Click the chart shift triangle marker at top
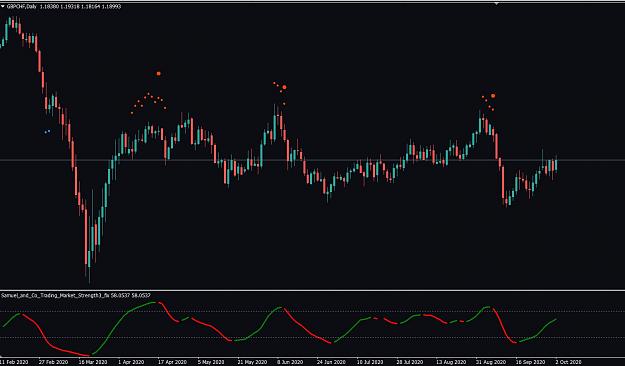The width and height of the screenshot is (625, 366). 497,3
